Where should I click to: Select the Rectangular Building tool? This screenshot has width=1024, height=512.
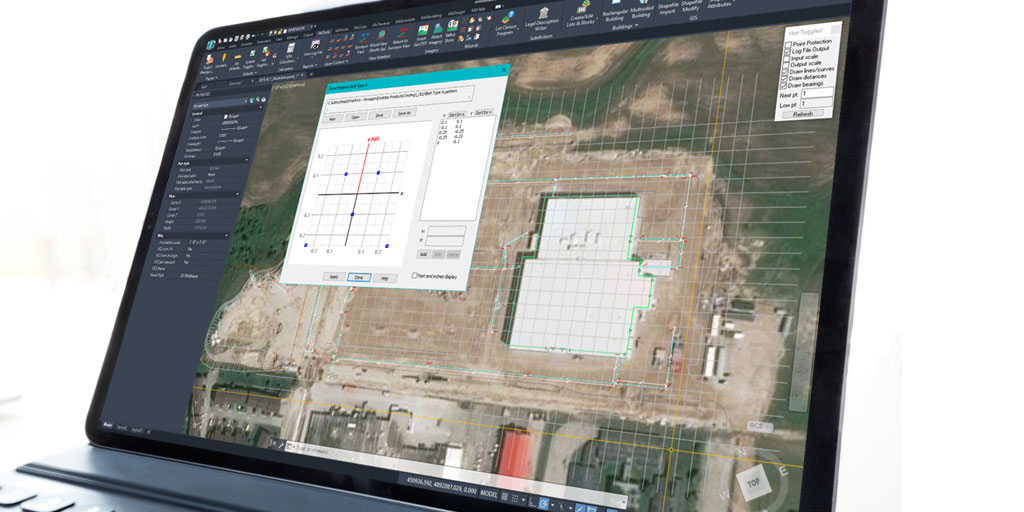click(615, 12)
